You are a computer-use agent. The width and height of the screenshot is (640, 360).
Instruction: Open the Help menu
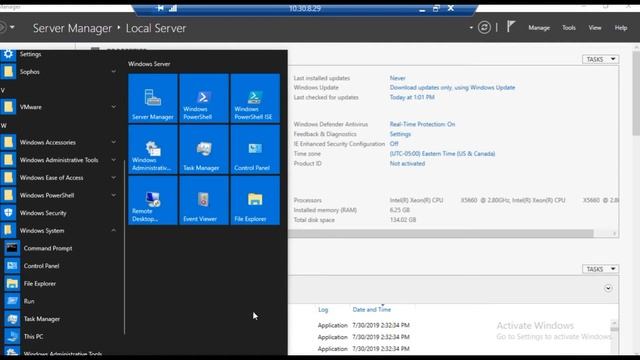(x=621, y=28)
